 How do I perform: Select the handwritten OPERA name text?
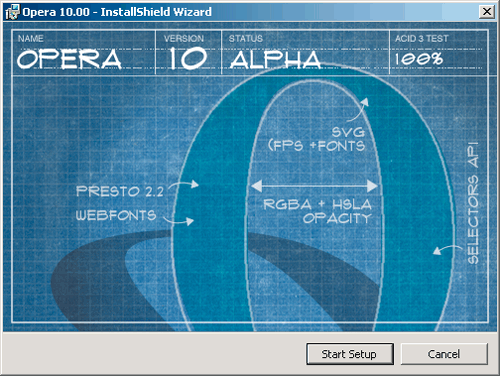pos(69,59)
